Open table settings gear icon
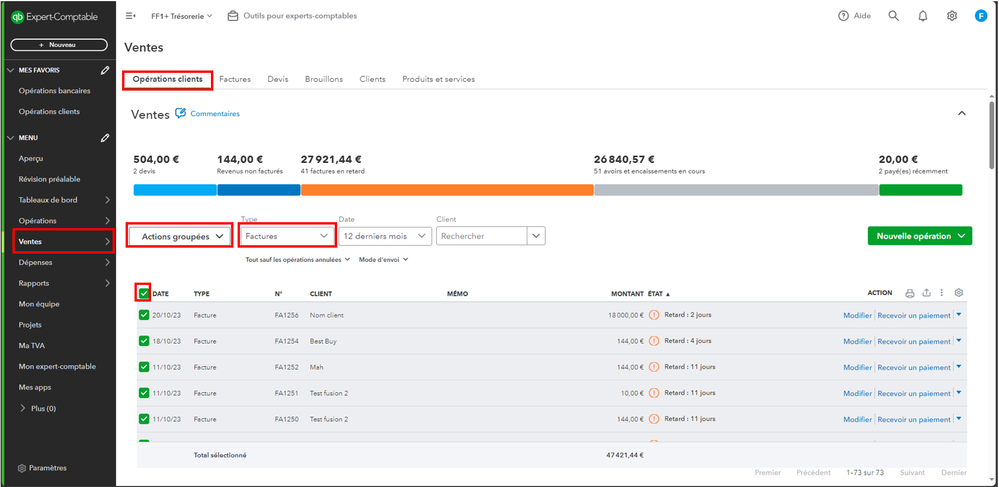Screen dimensions: 999x487 (x=959, y=293)
